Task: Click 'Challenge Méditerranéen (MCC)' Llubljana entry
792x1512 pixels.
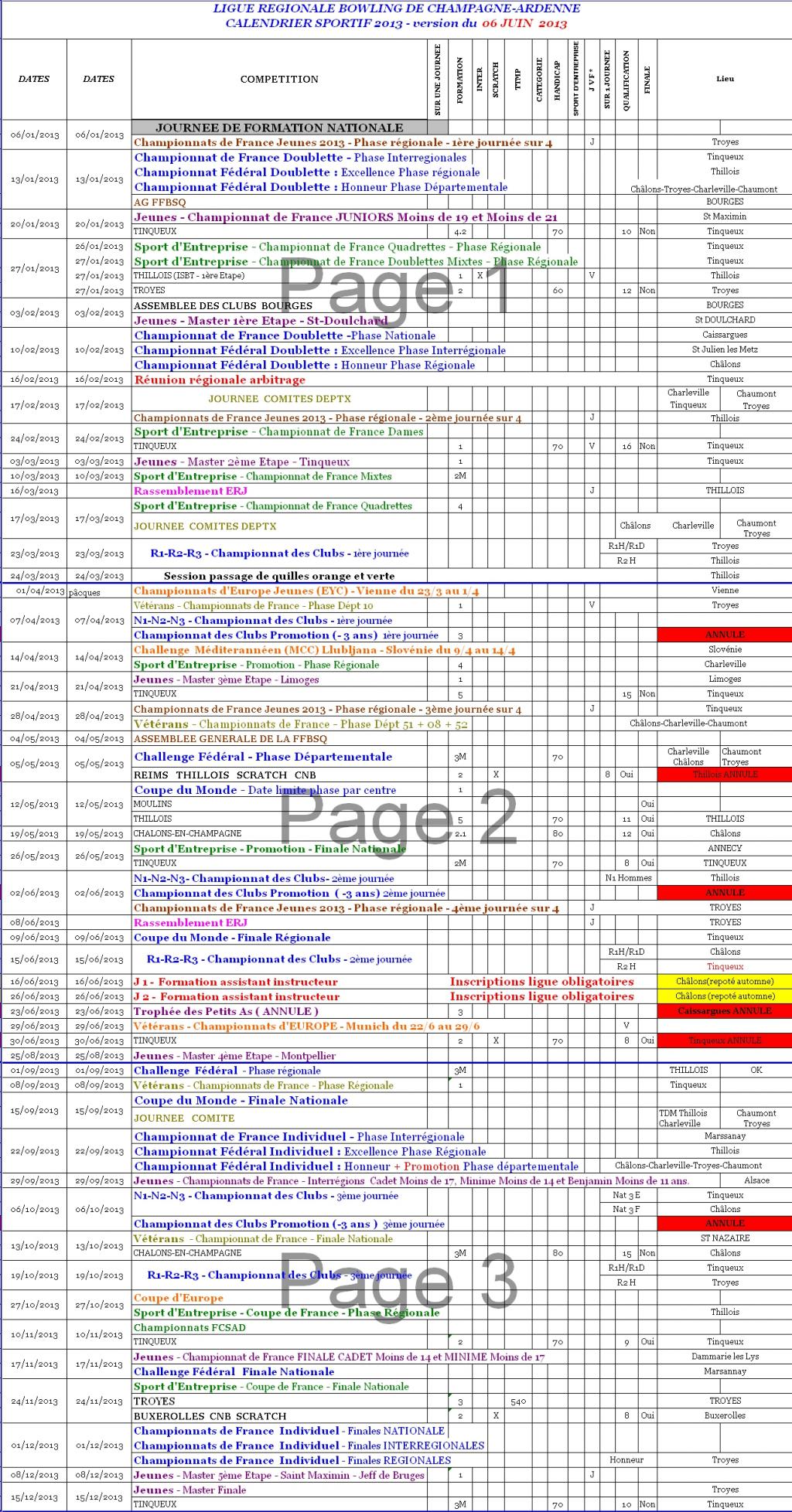Action: 324,650
